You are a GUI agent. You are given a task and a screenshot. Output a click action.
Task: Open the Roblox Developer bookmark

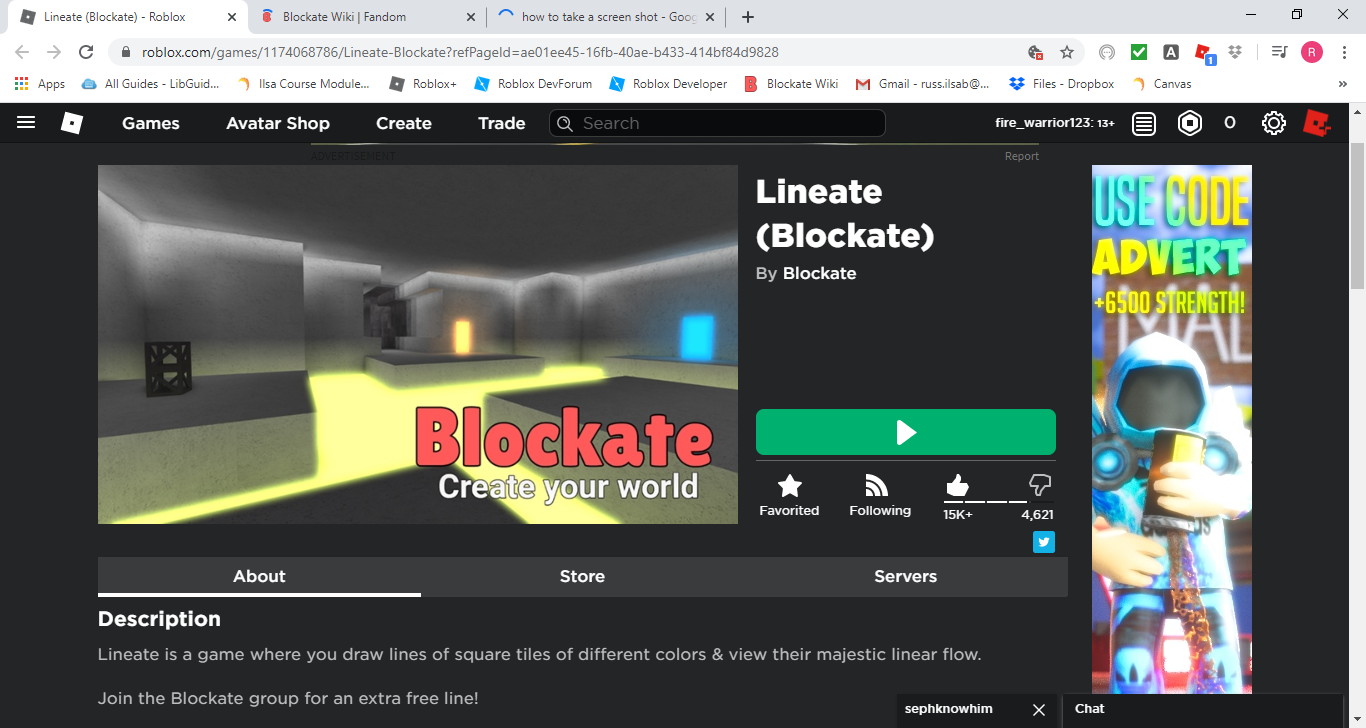coord(668,84)
